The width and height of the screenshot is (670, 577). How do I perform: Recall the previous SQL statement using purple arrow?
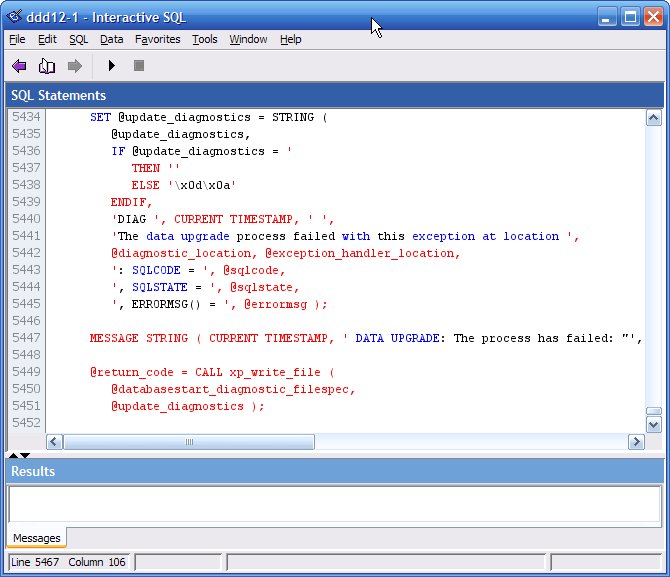[19, 66]
